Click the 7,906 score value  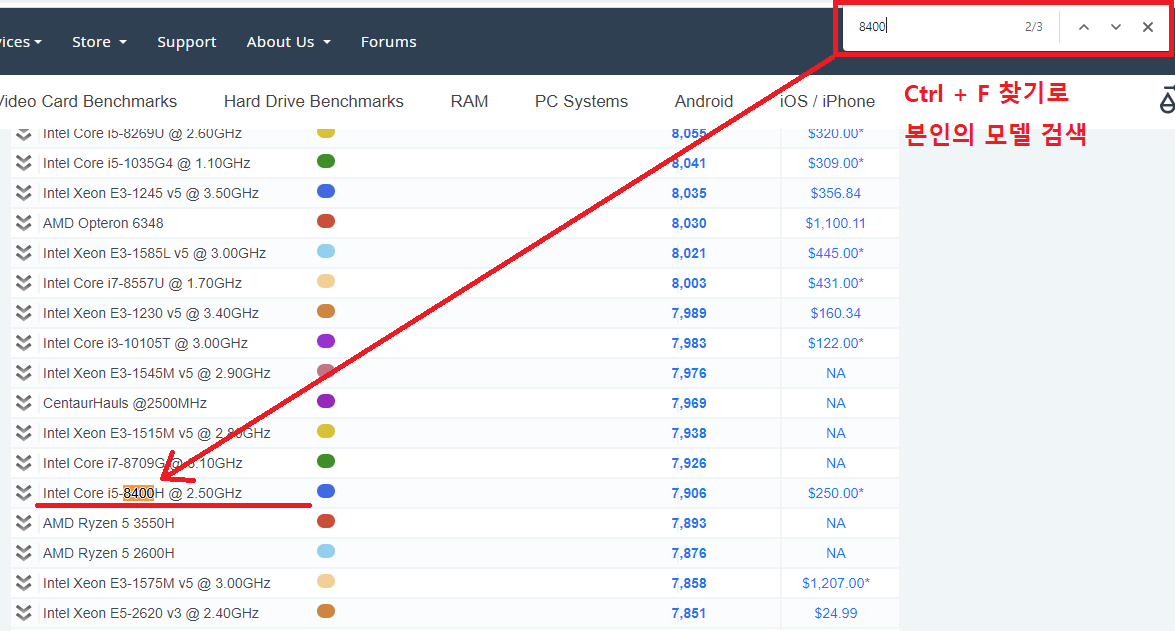[x=689, y=493]
